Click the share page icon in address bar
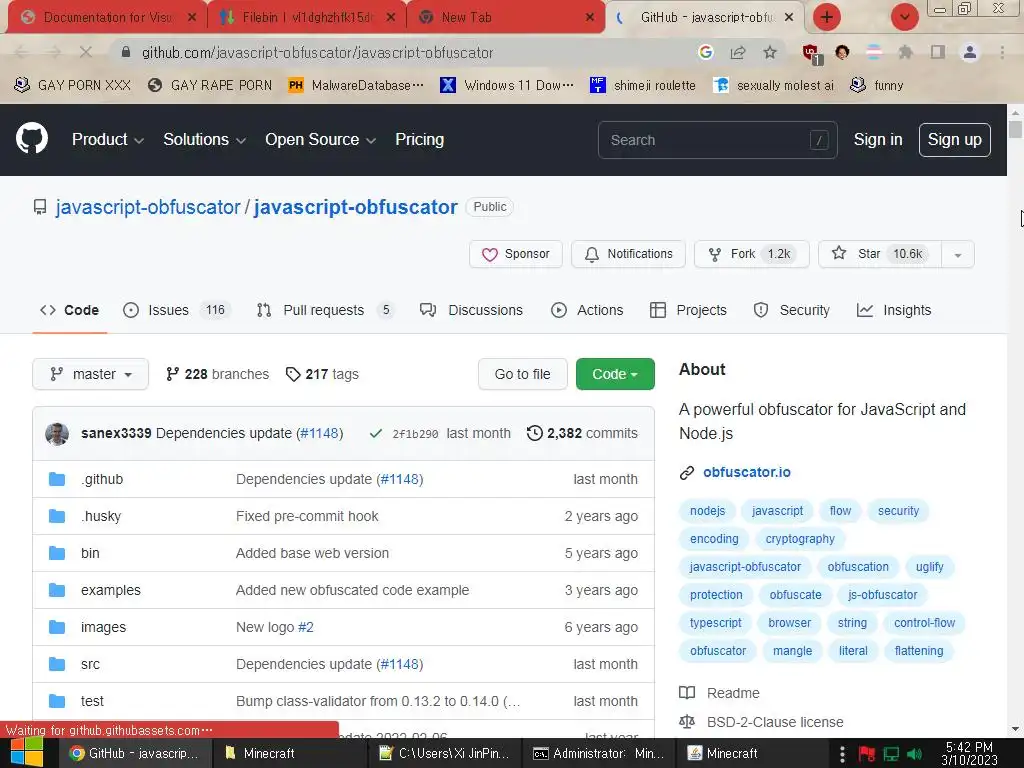Screen dimensions: 1024x768 coord(738,52)
